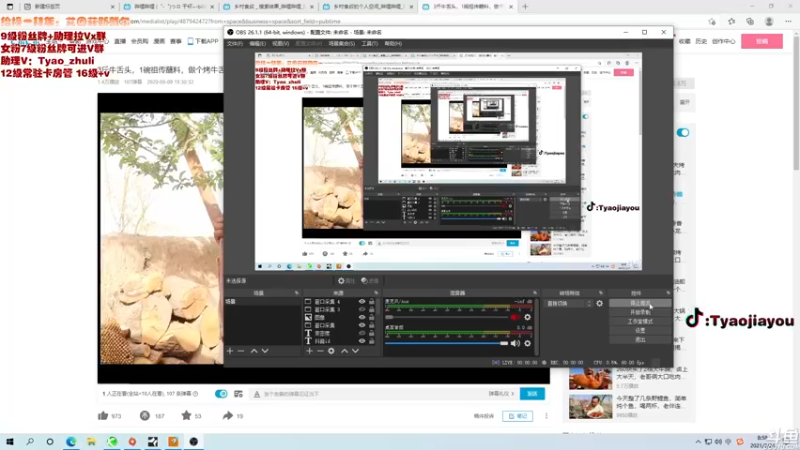Open the OBS Scene Collection menu
This screenshot has height=450, width=800.
click(341, 44)
